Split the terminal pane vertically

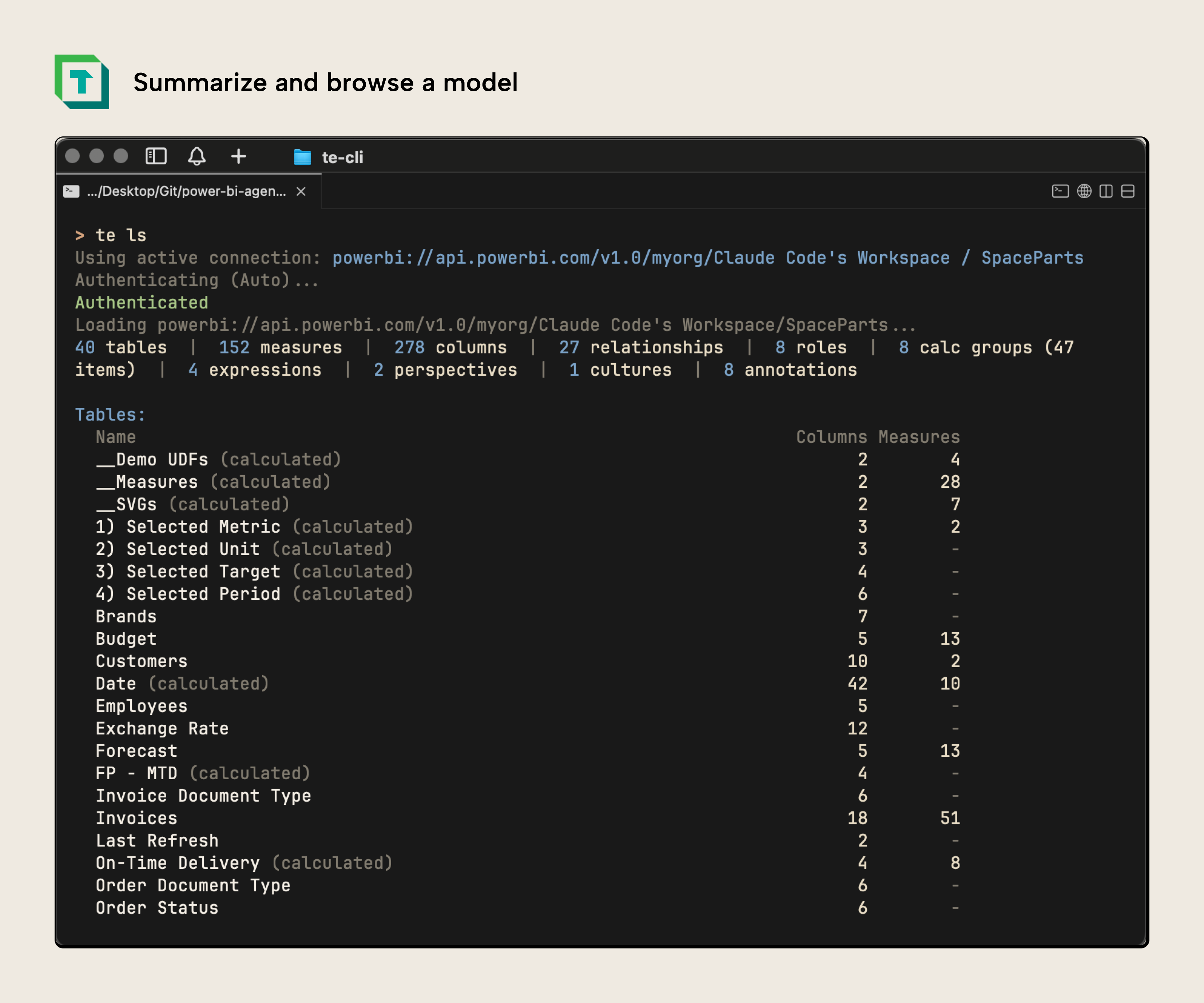1106,191
